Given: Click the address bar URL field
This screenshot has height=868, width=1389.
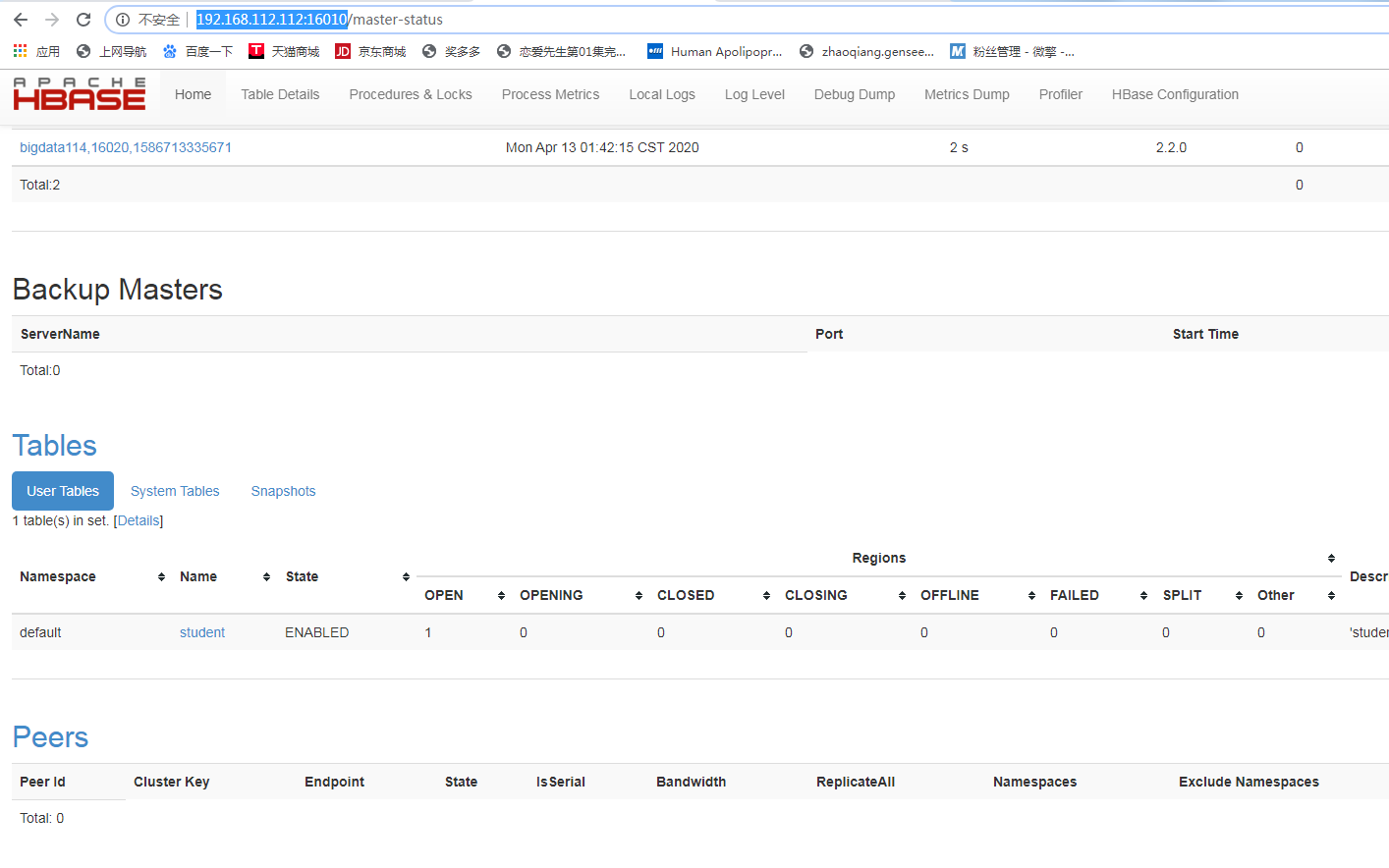Looking at the screenshot, I should 747,20.
